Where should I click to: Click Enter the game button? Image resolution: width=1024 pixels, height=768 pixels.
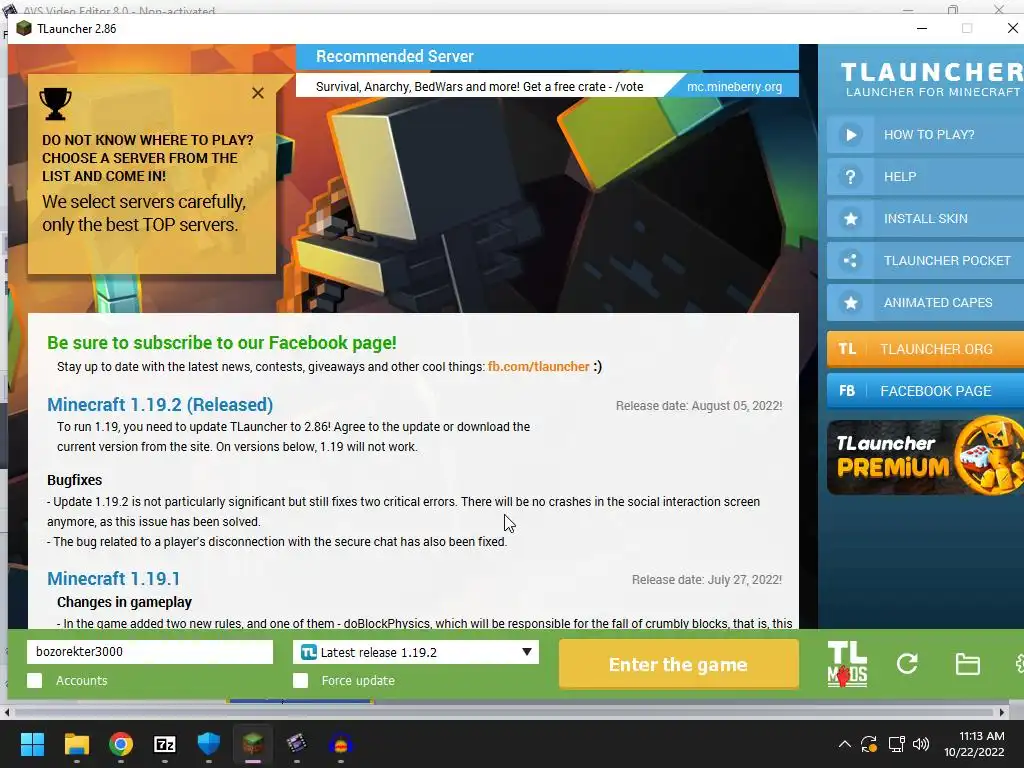[x=679, y=664]
